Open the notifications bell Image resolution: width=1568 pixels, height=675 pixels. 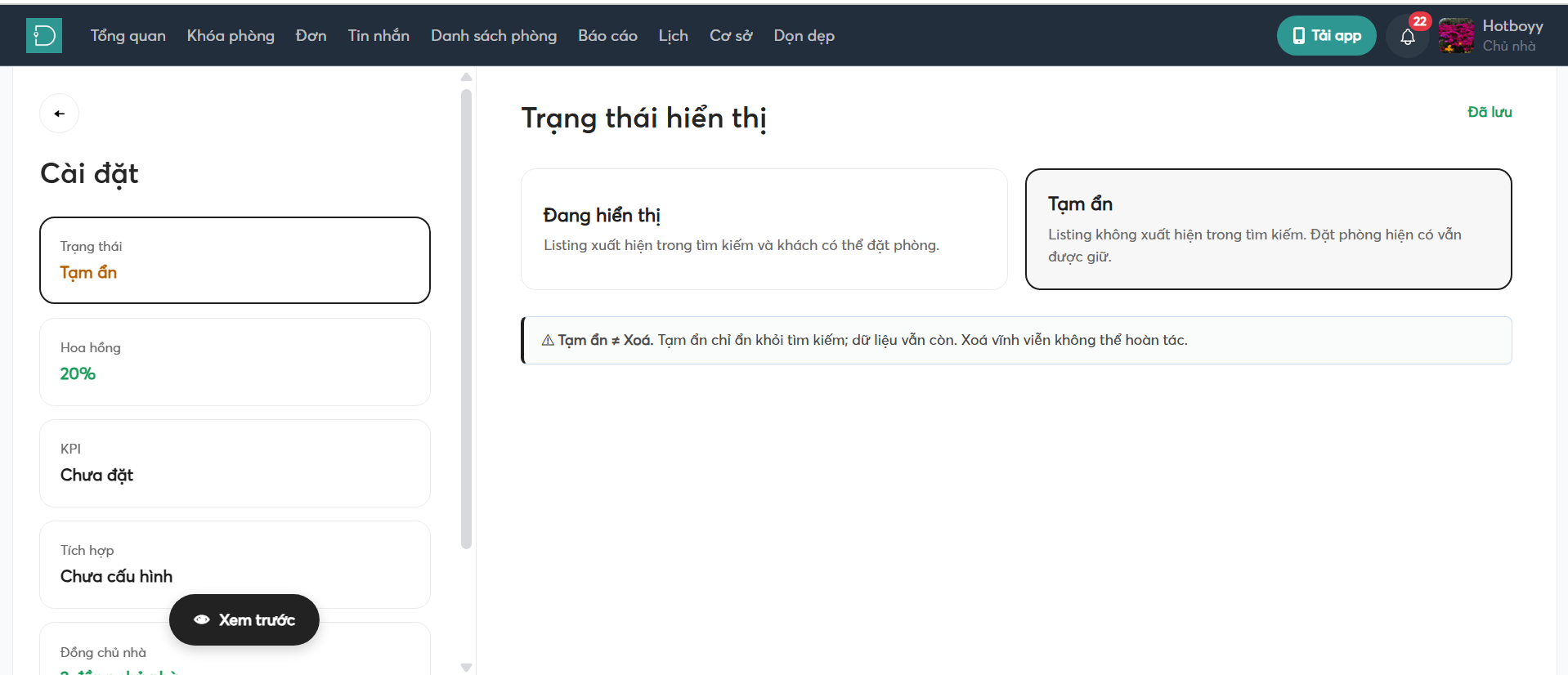pos(1407,37)
